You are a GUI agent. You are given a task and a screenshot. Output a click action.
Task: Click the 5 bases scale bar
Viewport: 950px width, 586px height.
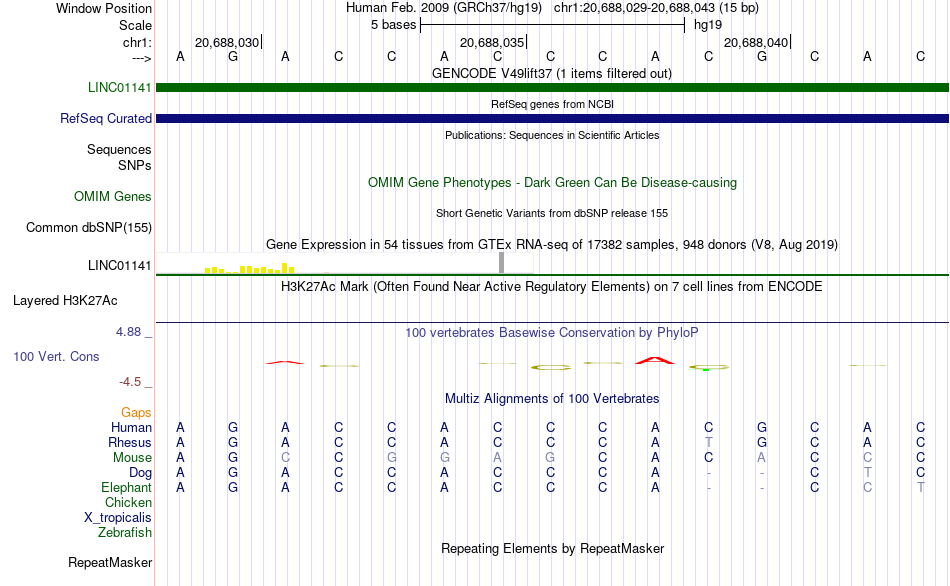click(x=552, y=25)
